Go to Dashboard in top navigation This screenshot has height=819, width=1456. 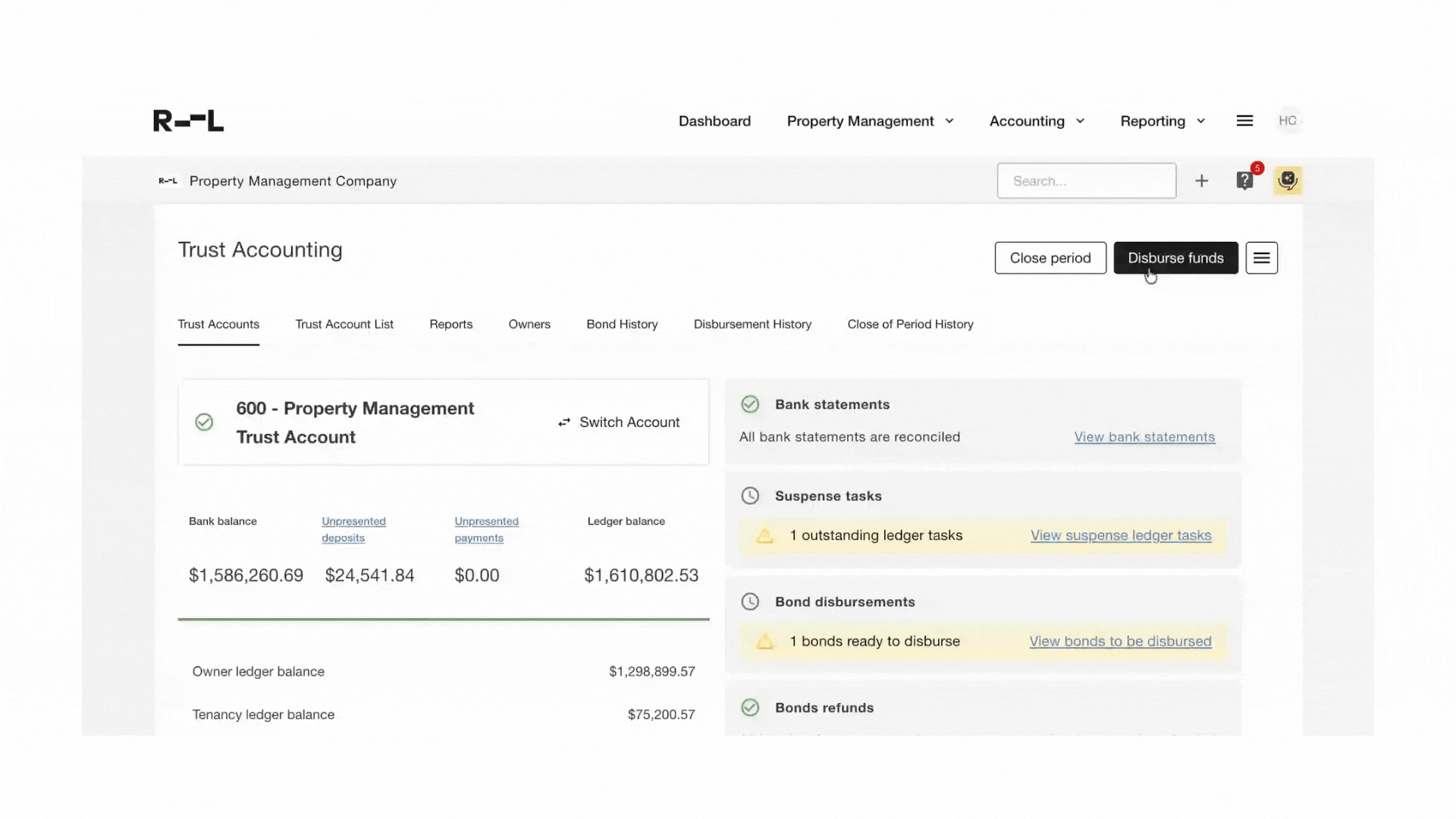click(x=714, y=121)
